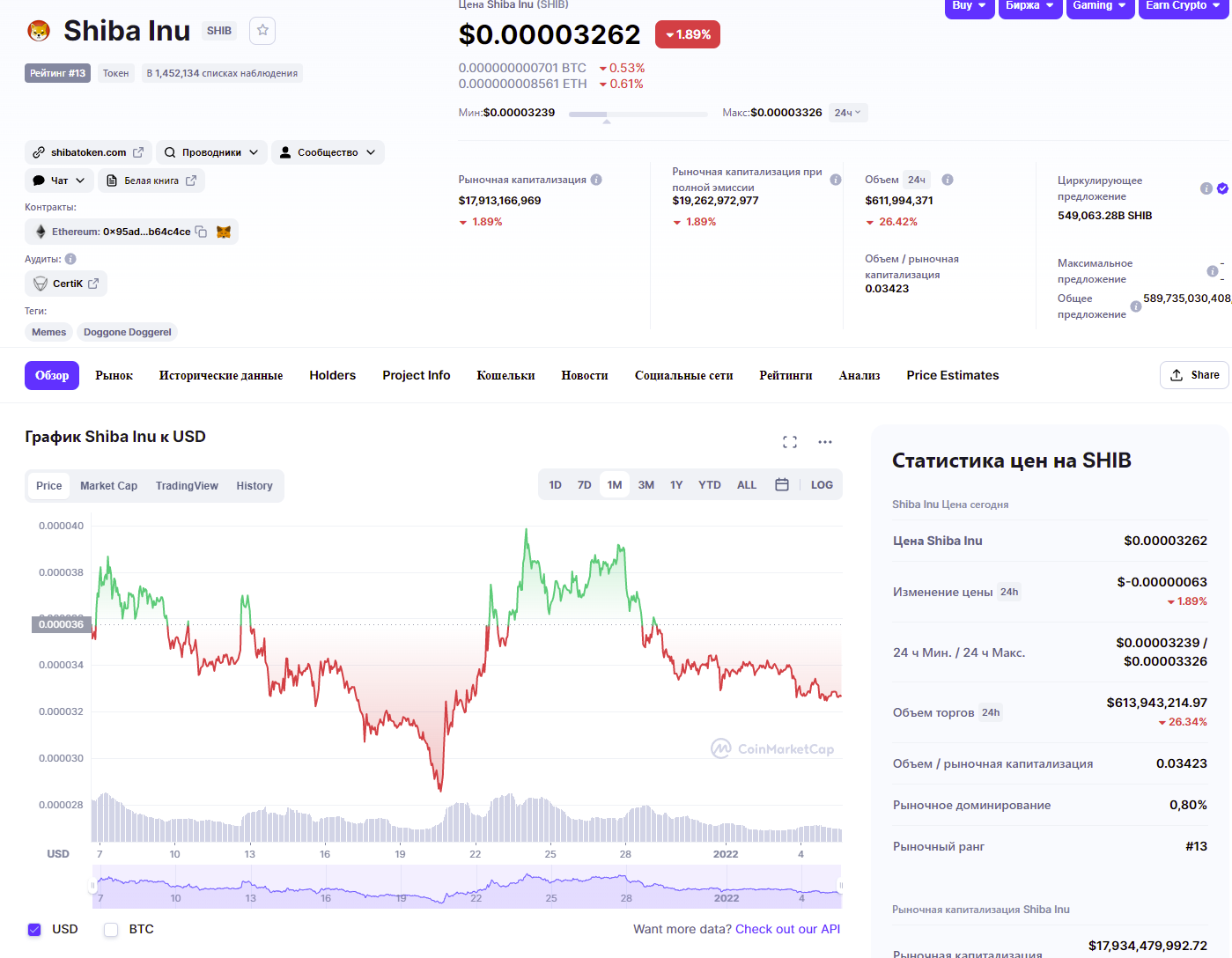Expand the Community dropdown
Viewport: 1232px width, 958px height.
click(328, 152)
